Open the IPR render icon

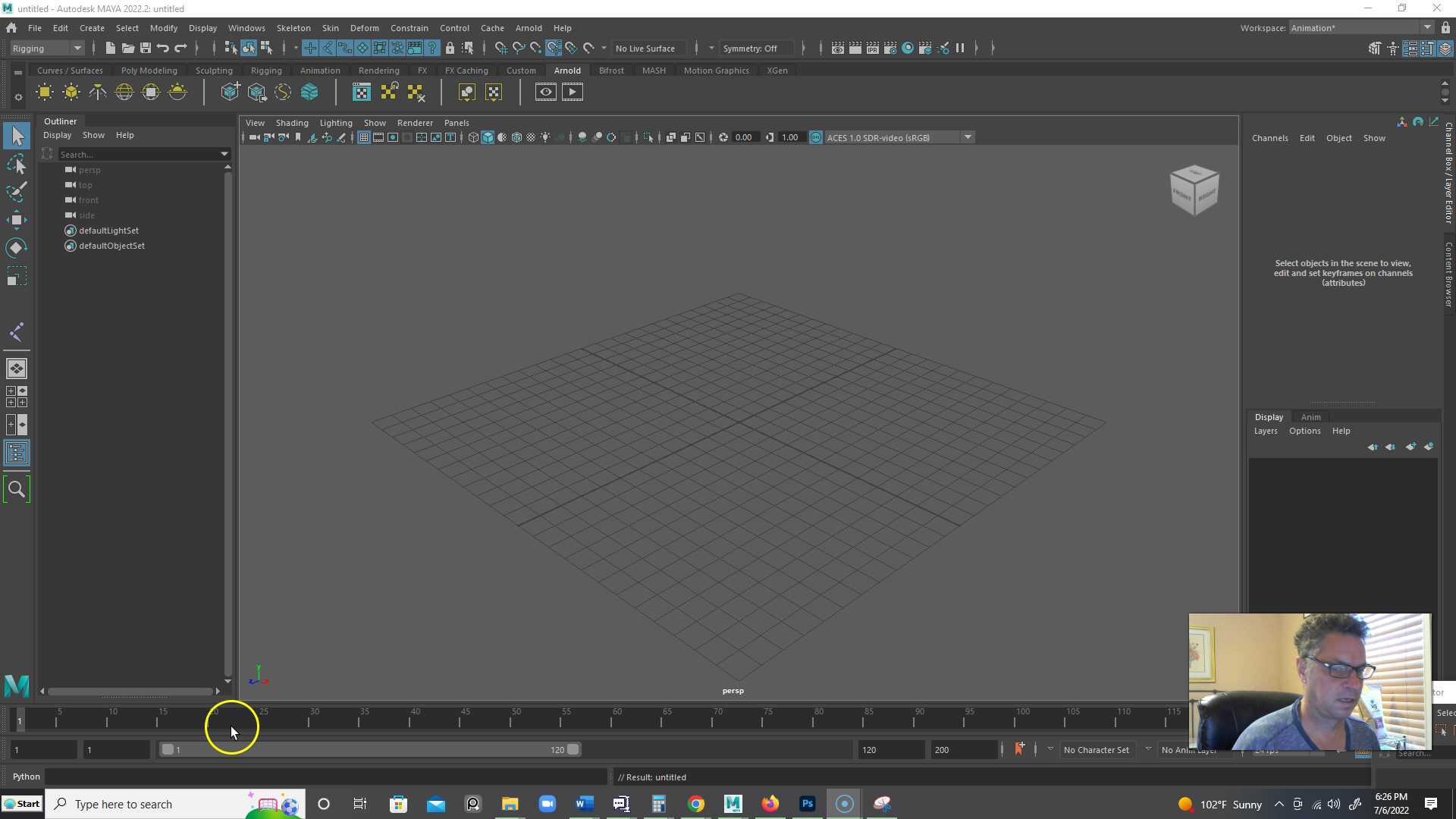872,48
